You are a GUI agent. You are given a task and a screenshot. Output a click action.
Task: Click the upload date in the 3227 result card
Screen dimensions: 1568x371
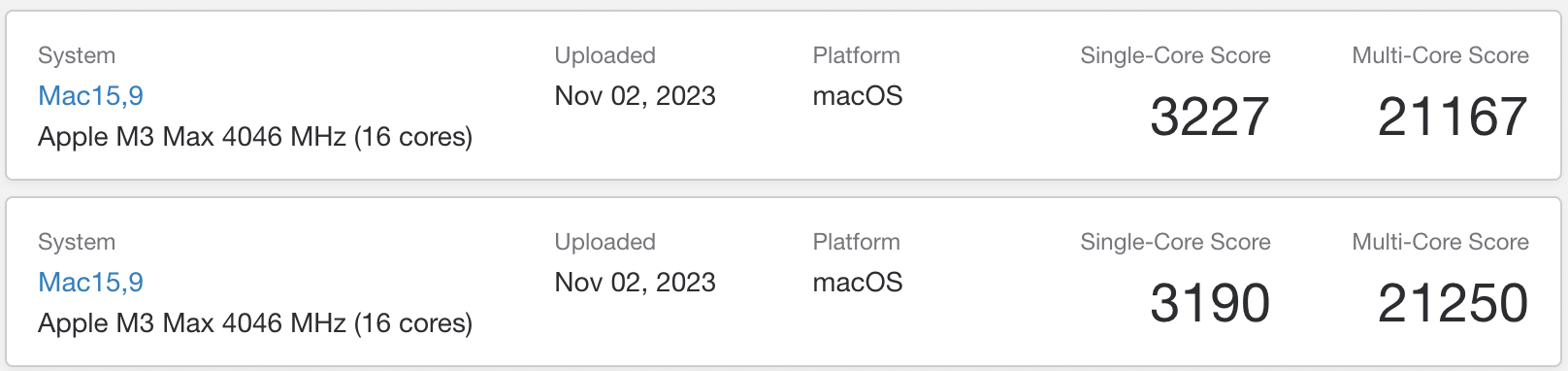click(635, 96)
